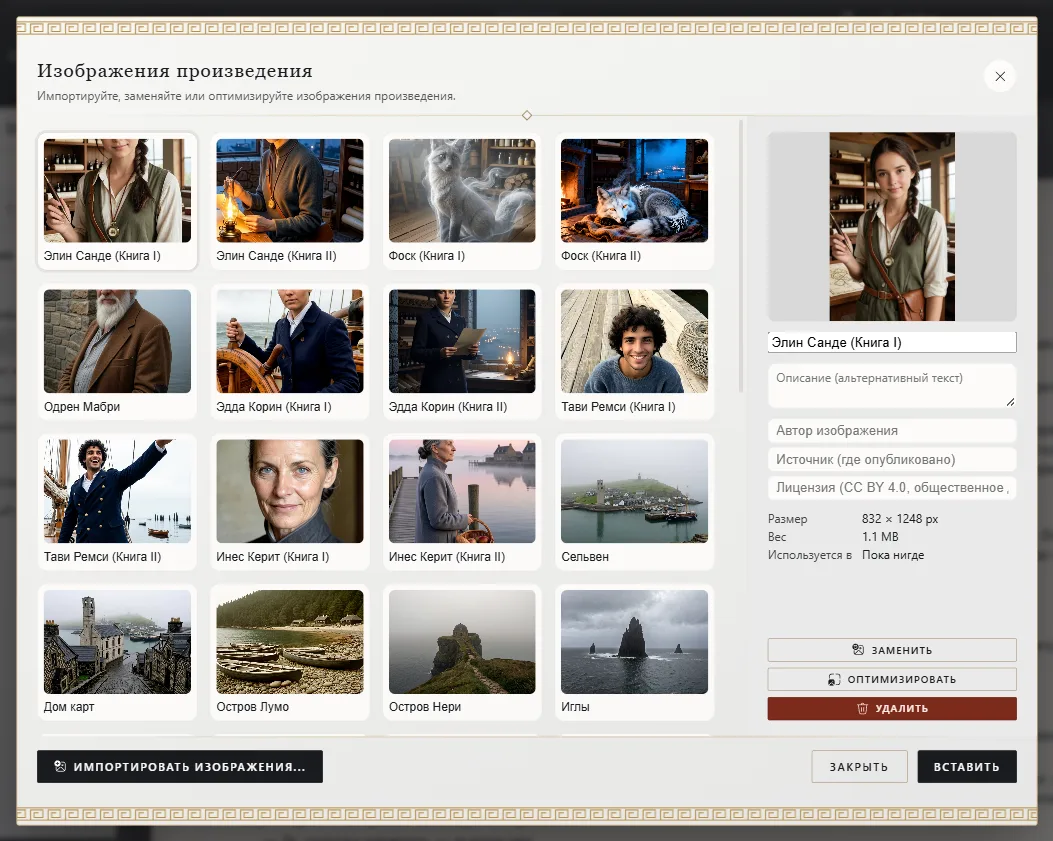Focus the Описание alternative text field

tap(892, 386)
